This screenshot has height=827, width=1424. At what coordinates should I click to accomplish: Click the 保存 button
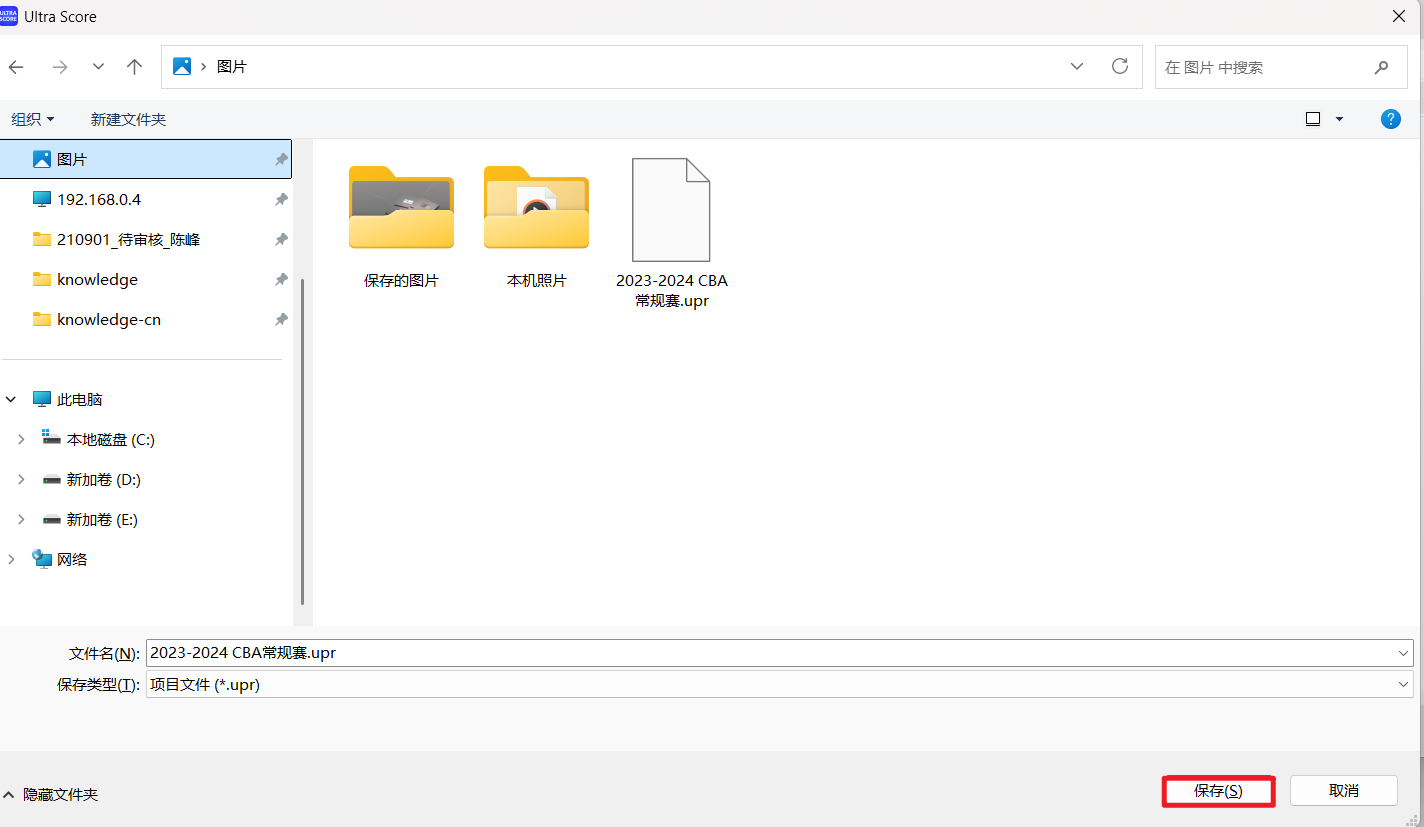[1218, 790]
